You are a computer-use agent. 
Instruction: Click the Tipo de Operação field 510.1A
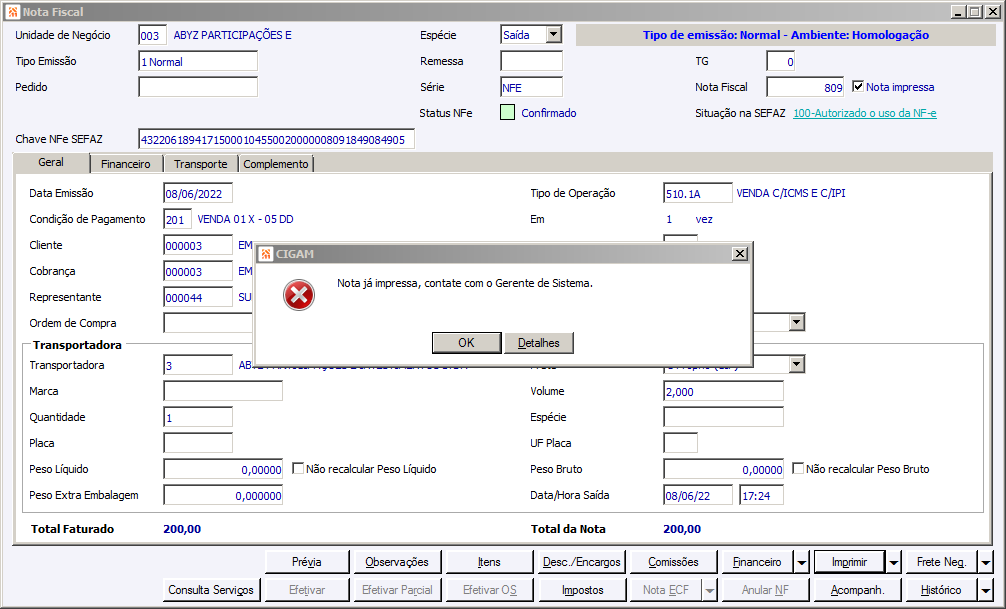(x=697, y=193)
